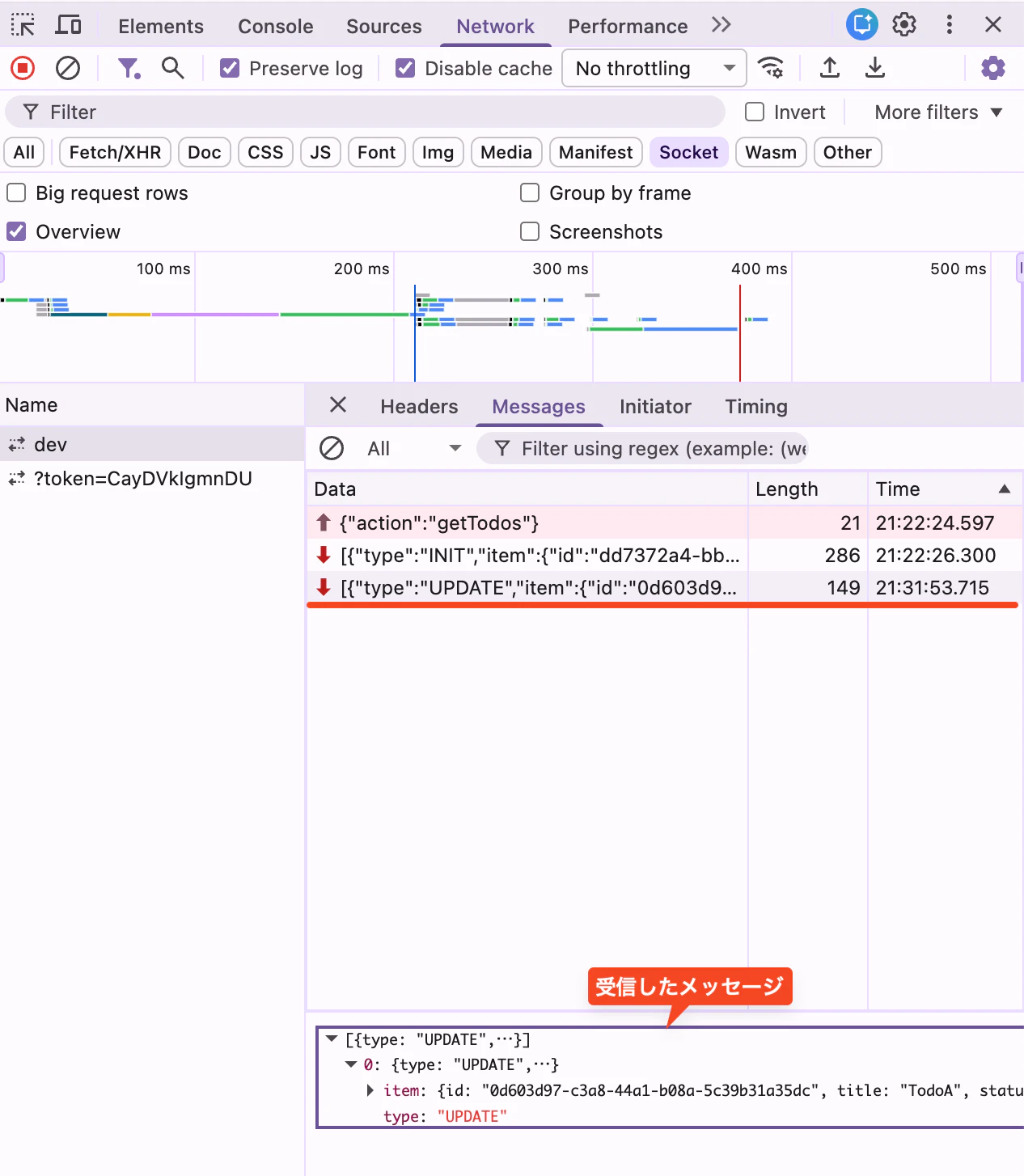Image resolution: width=1024 pixels, height=1176 pixels.
Task: Open DevTools settings gear
Action: pyautogui.click(x=904, y=24)
